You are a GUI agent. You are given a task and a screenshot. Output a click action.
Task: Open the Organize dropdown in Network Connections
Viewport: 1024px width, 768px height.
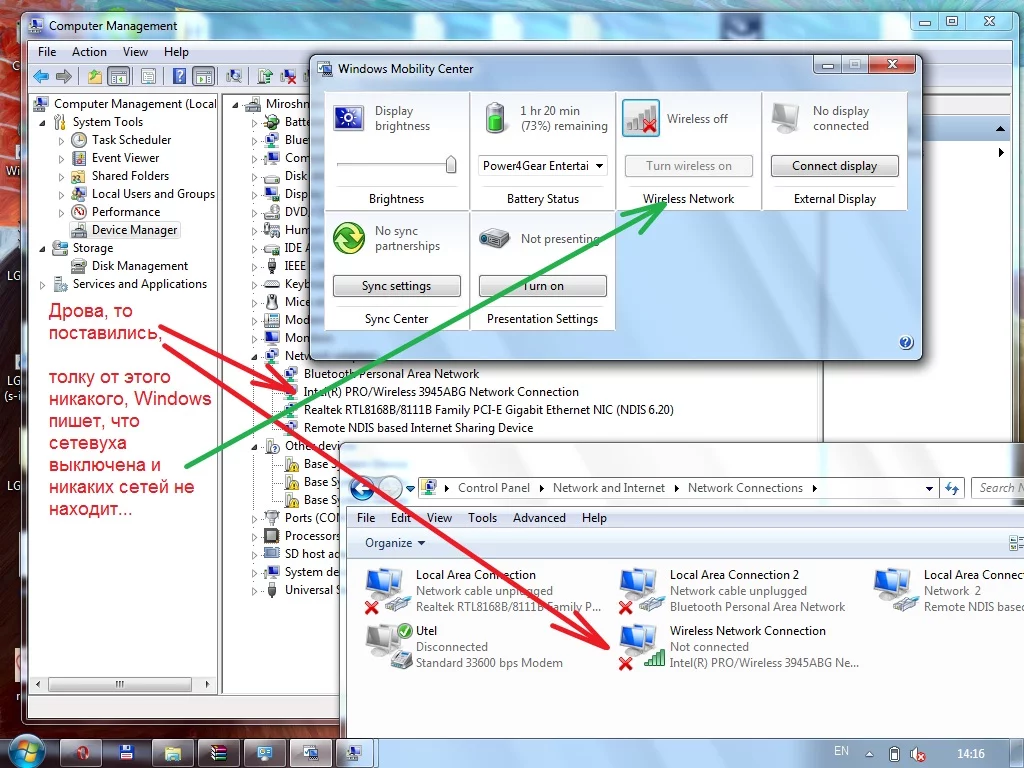pos(394,543)
